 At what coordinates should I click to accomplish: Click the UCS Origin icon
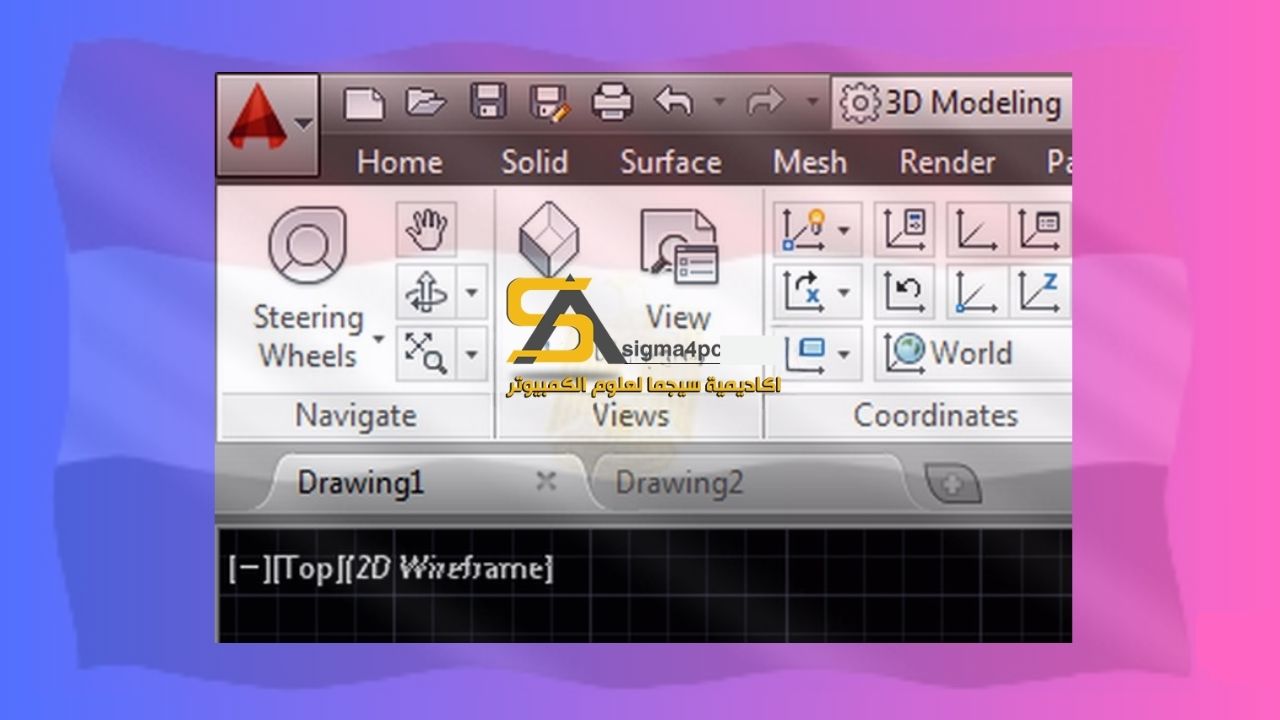(x=977, y=291)
